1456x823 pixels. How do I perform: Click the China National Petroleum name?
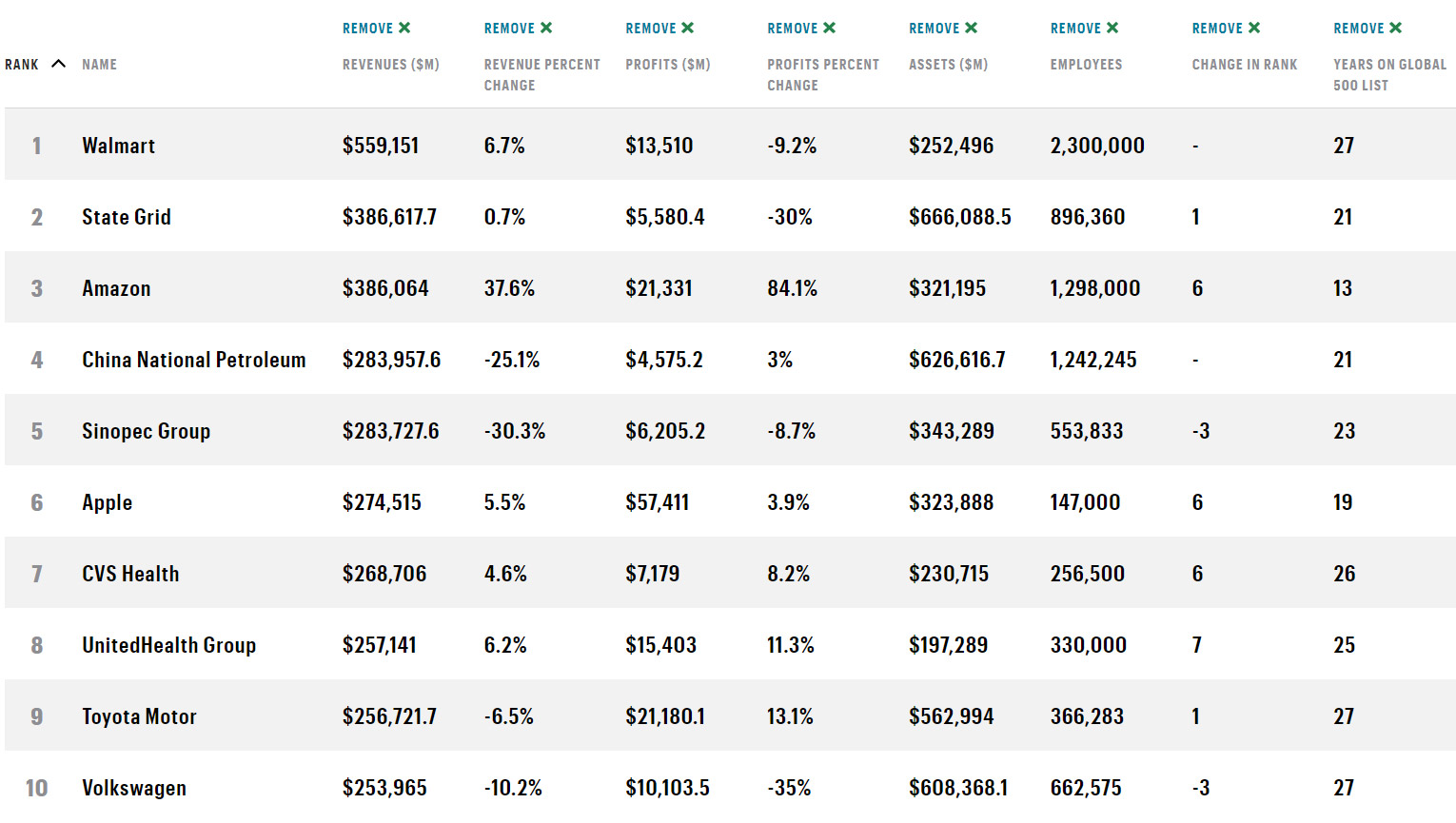click(x=193, y=360)
